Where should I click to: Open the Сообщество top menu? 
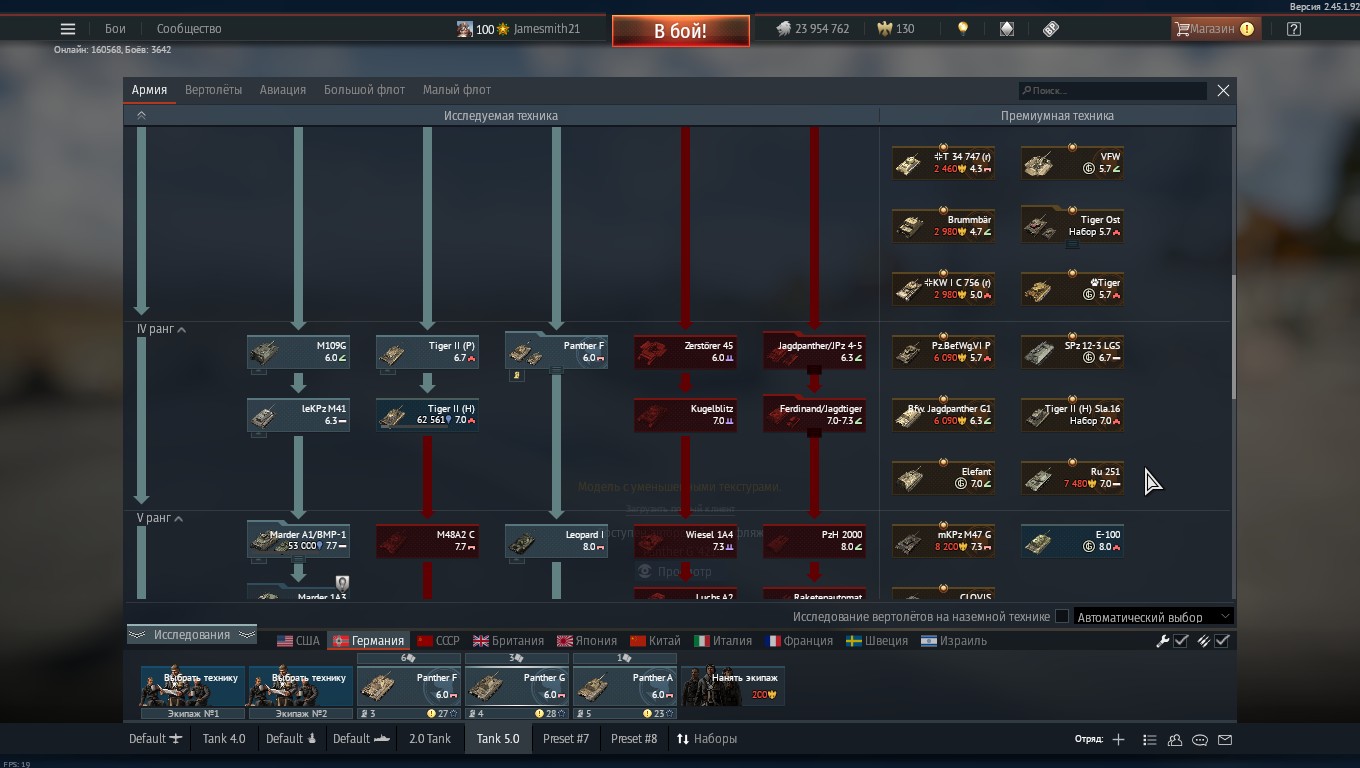[x=189, y=29]
